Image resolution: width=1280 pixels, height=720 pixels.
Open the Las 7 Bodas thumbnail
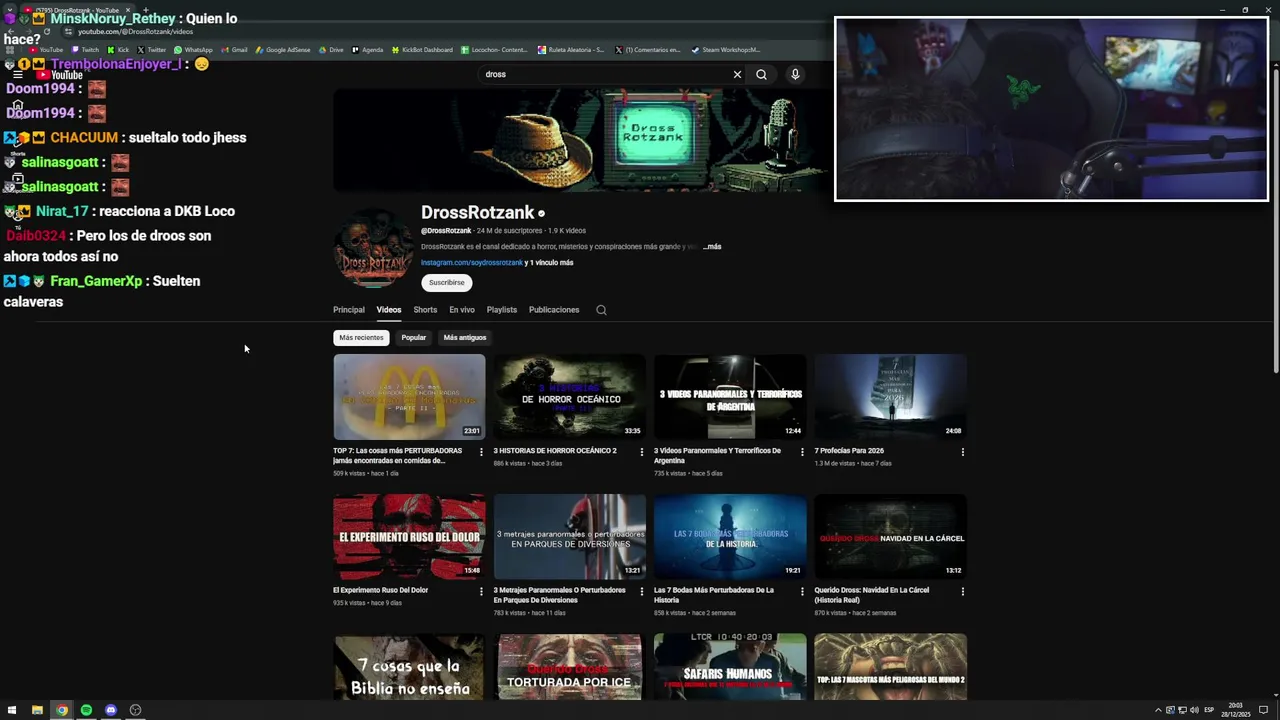(x=730, y=537)
